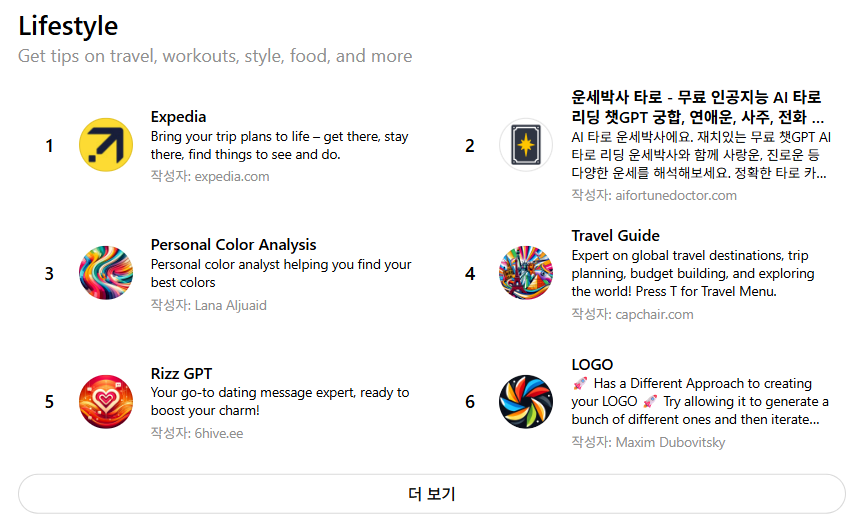Select the LOGO title text
This screenshot has width=862, height=521.
click(592, 364)
